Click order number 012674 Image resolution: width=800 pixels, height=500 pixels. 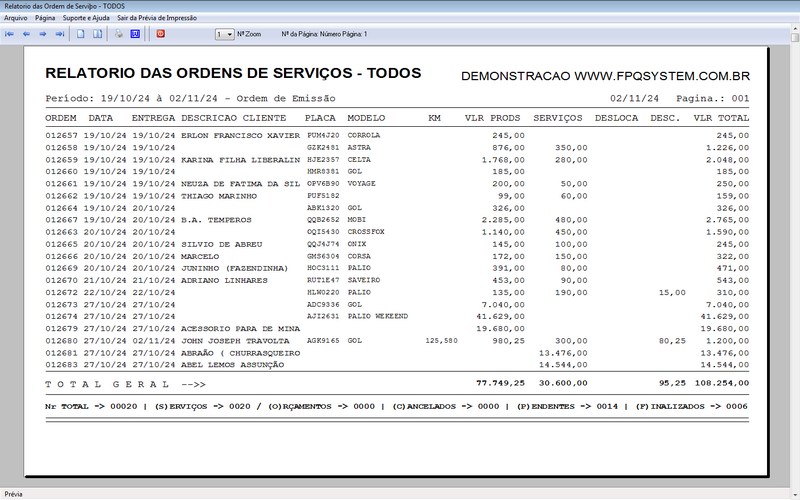pos(61,316)
